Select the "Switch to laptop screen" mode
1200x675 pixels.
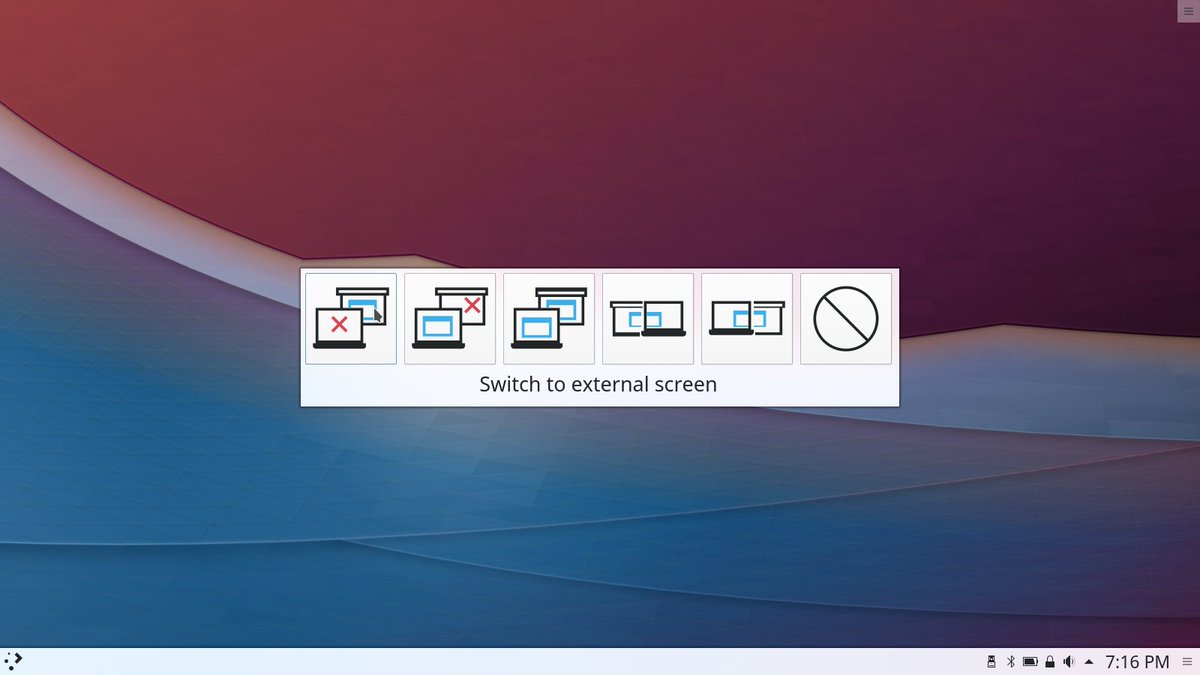(x=449, y=318)
